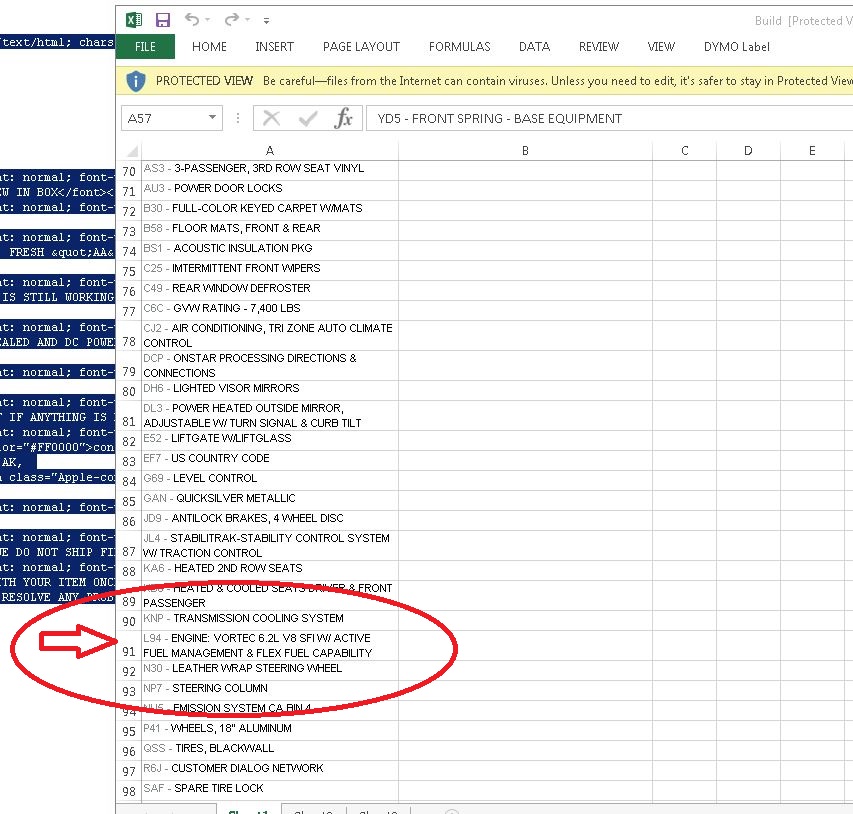
Task: Select cell QSS - TIRES, BLACKWALL
Action: 270,751
